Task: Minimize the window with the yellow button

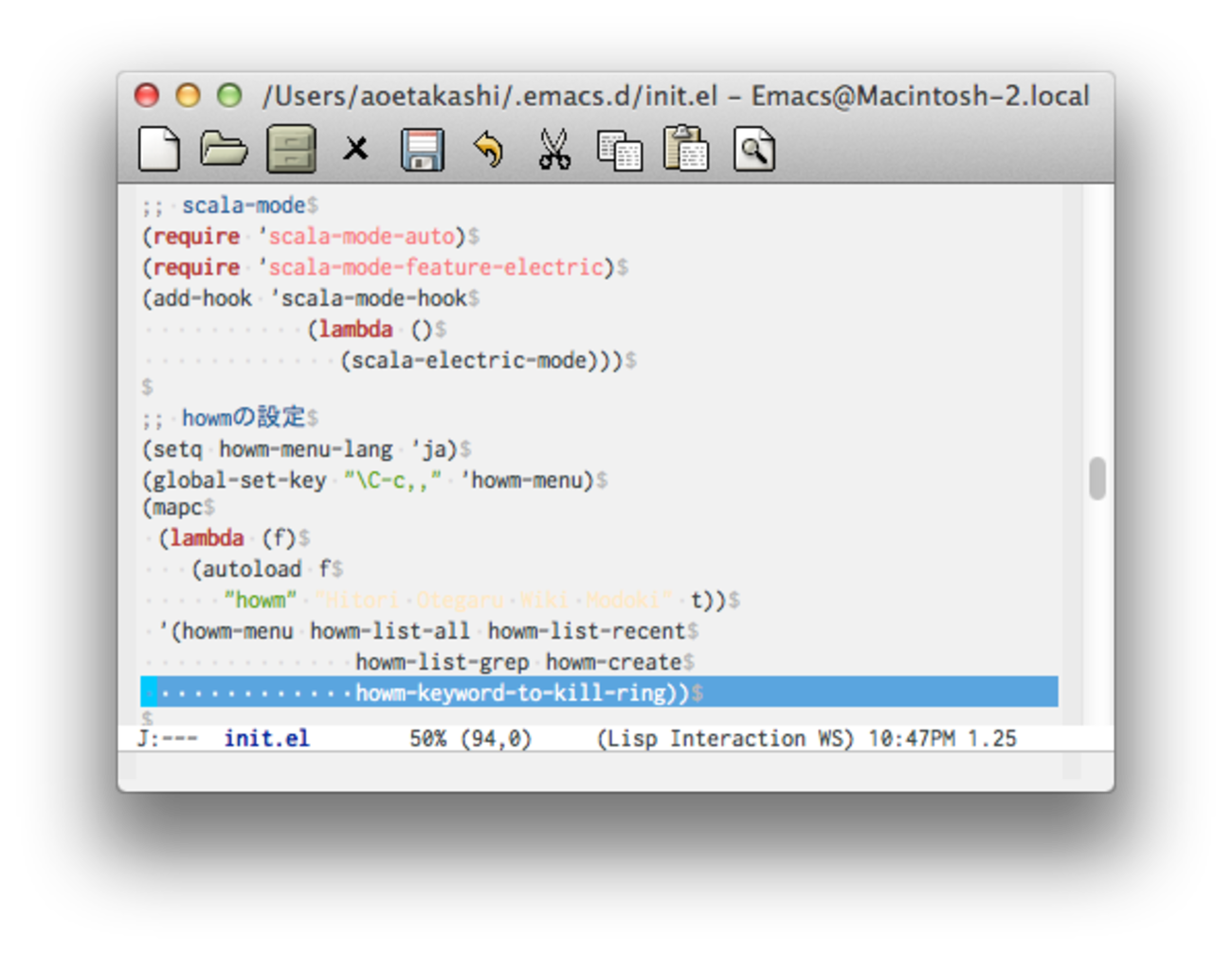Action: click(189, 95)
